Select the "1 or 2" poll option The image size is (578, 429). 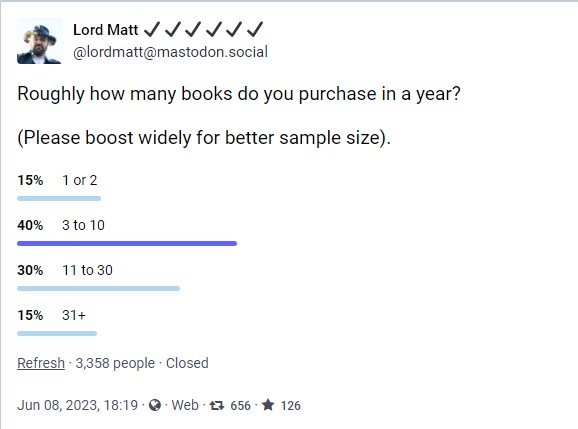[x=80, y=180]
